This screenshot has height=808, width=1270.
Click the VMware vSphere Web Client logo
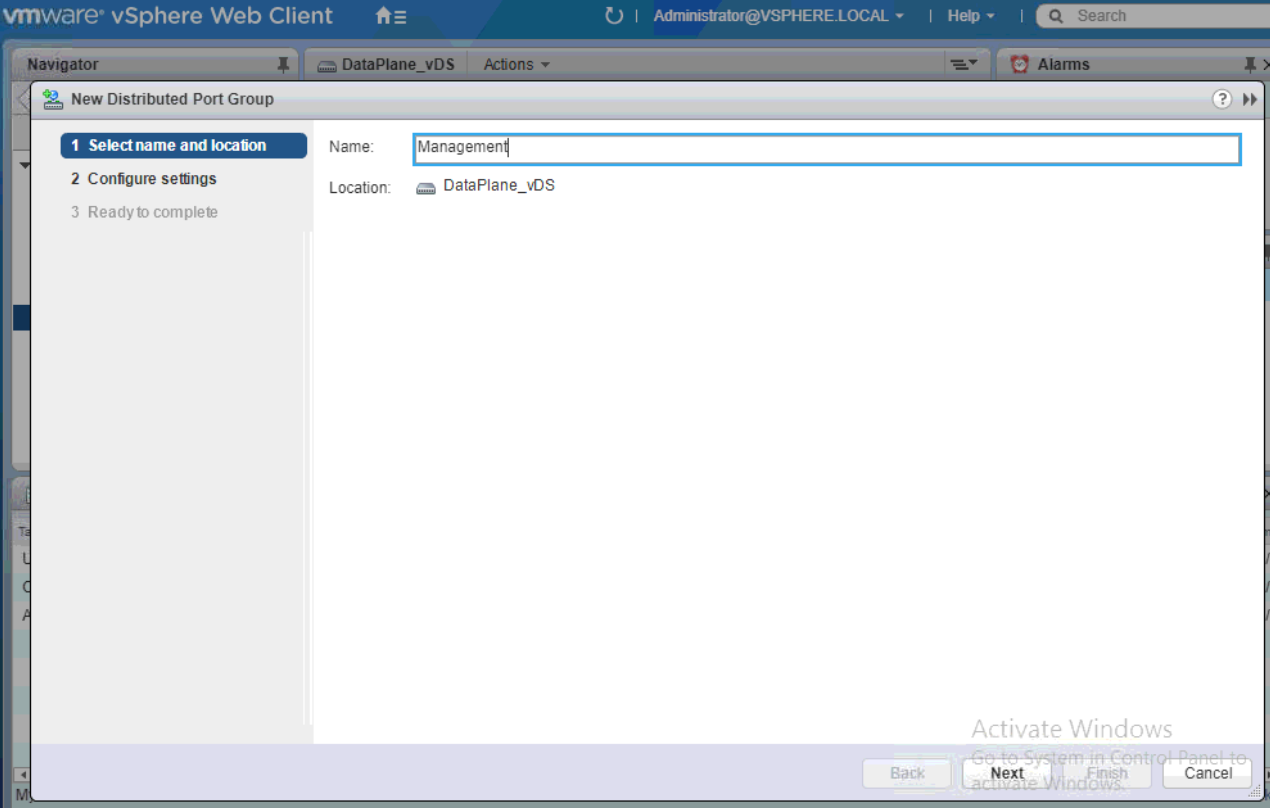[x=168, y=16]
